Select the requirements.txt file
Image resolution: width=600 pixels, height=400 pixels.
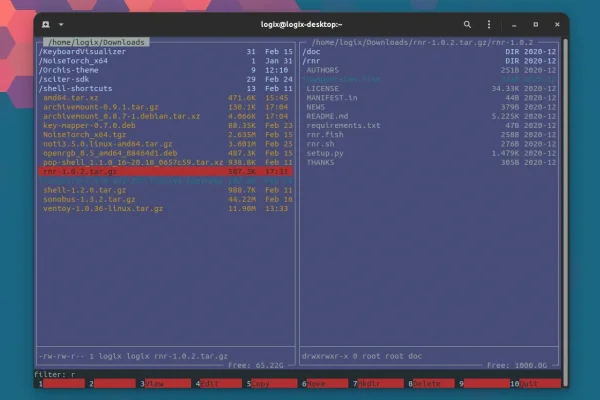[x=429, y=125]
